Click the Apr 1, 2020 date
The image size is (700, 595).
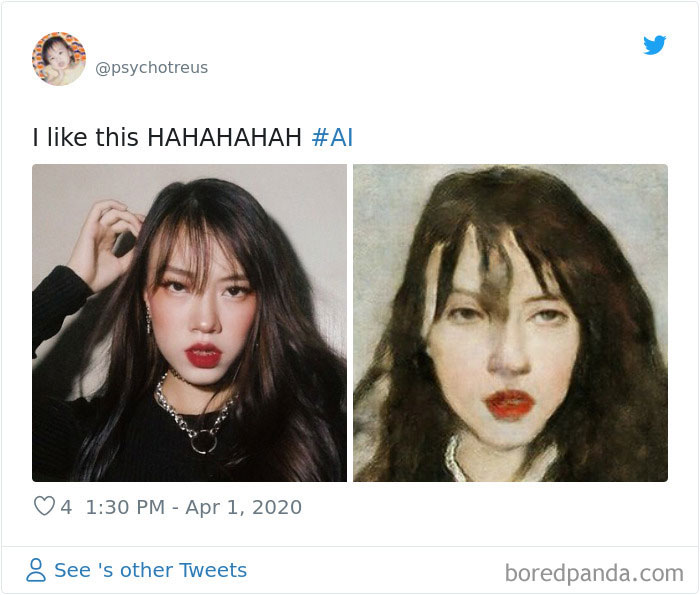[x=243, y=507]
